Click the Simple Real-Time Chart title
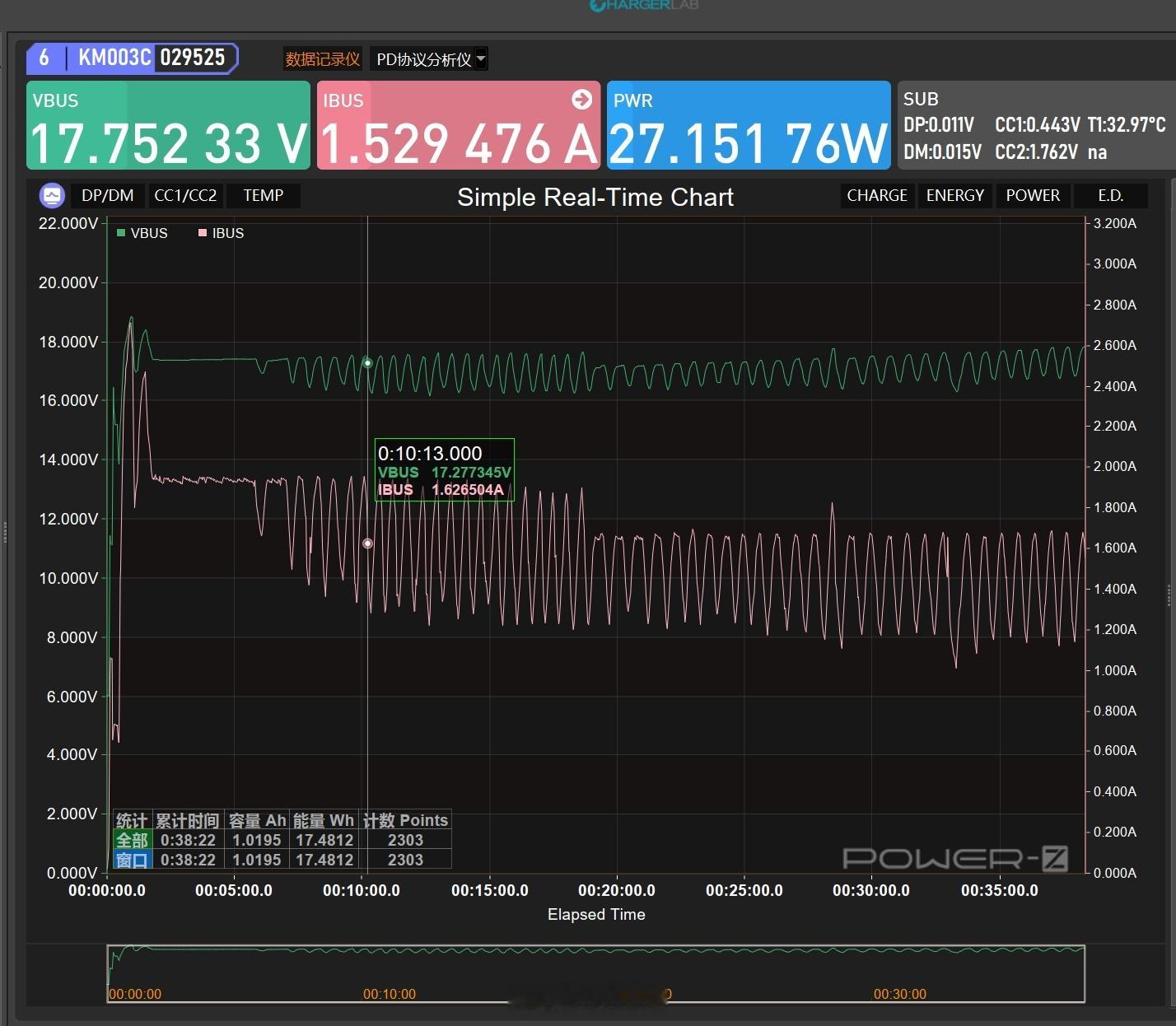This screenshot has height=1026, width=1176. coord(595,197)
